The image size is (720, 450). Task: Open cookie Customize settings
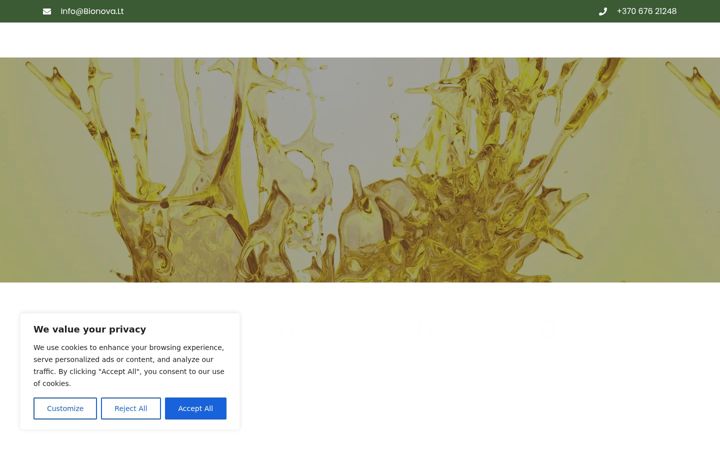tap(65, 408)
